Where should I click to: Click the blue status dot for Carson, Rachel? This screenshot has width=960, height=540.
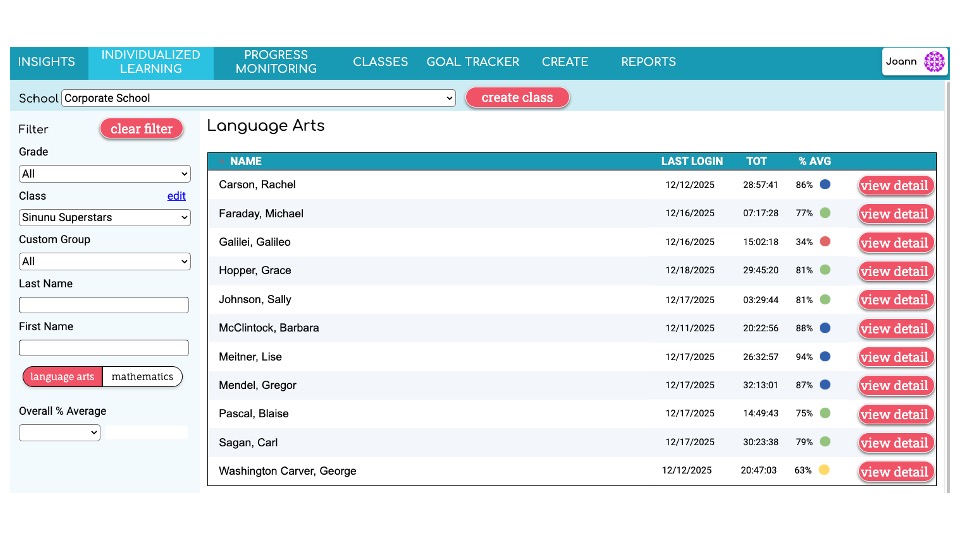pos(825,184)
